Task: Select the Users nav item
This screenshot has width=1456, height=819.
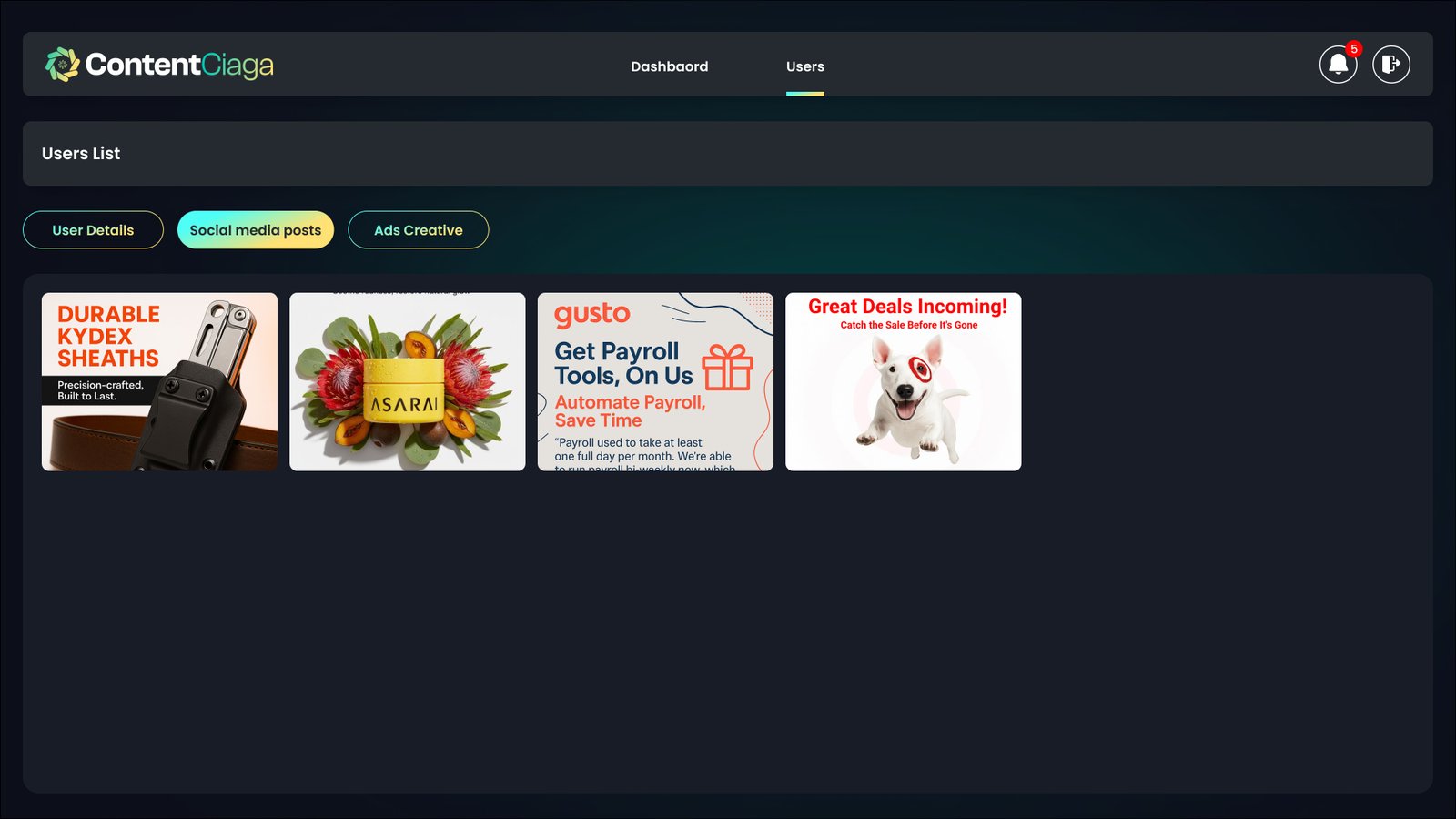Action: (x=805, y=66)
